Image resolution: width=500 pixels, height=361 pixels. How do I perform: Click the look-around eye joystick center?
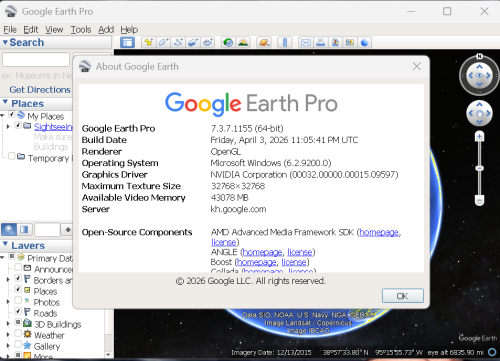pyautogui.click(x=479, y=75)
